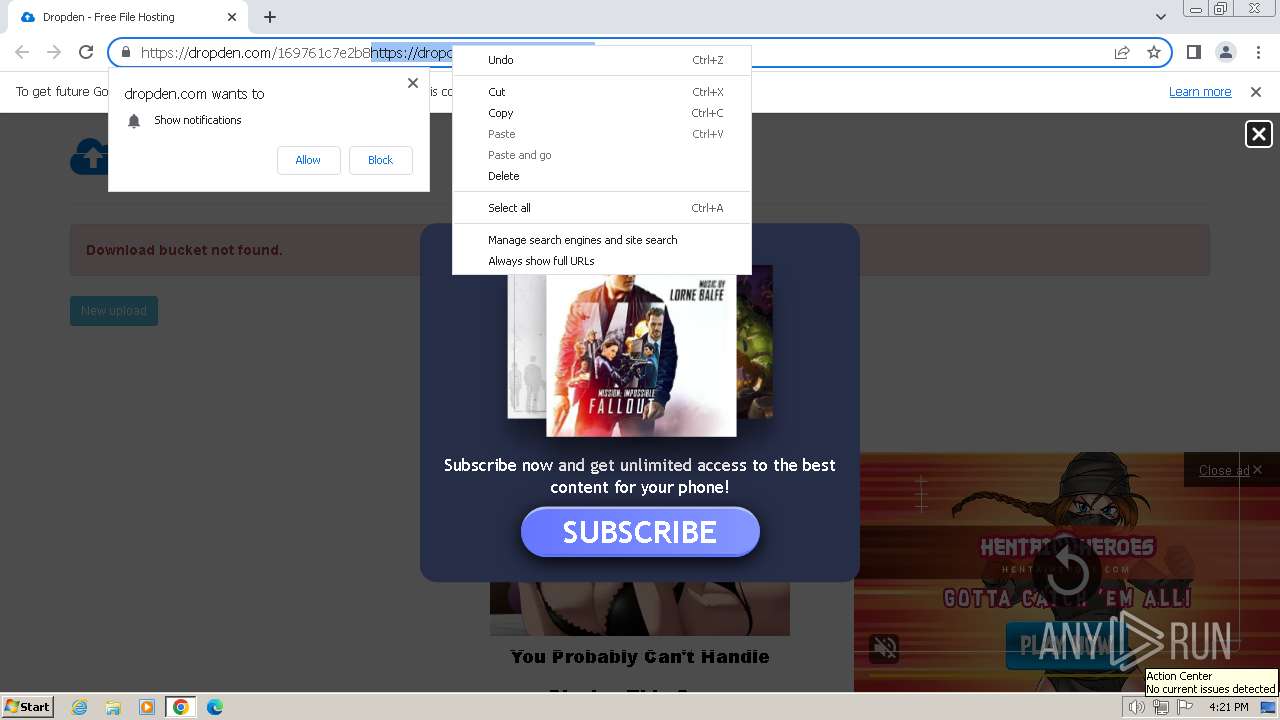Viewport: 1280px width, 720px height.
Task: Go back using the back arrow
Action: pos(22,52)
